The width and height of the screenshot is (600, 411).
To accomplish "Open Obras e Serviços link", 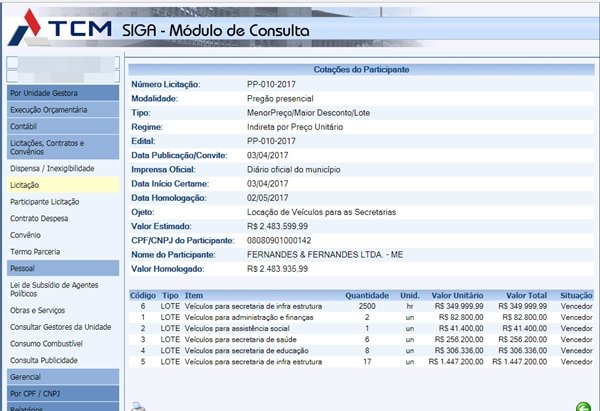I will coord(40,311).
